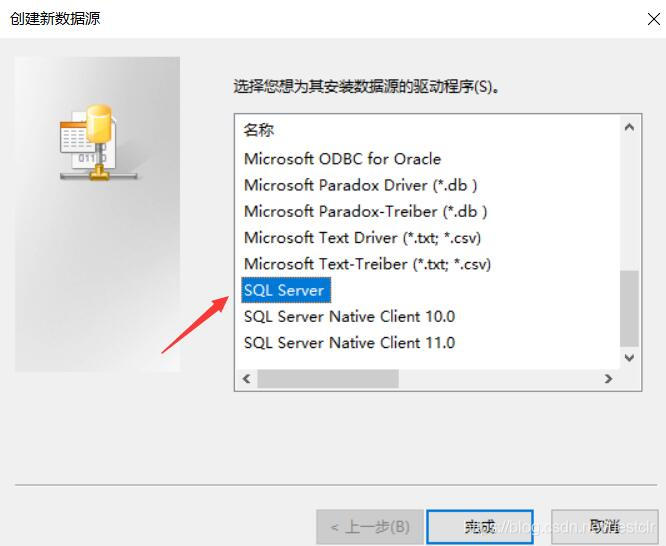
Task: Click the 名称 column header
Action: 259,130
